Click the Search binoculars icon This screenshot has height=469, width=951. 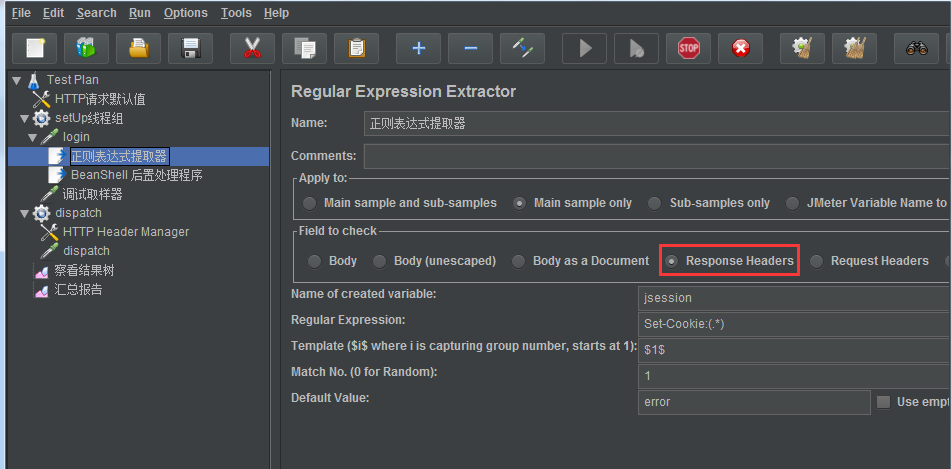916,49
